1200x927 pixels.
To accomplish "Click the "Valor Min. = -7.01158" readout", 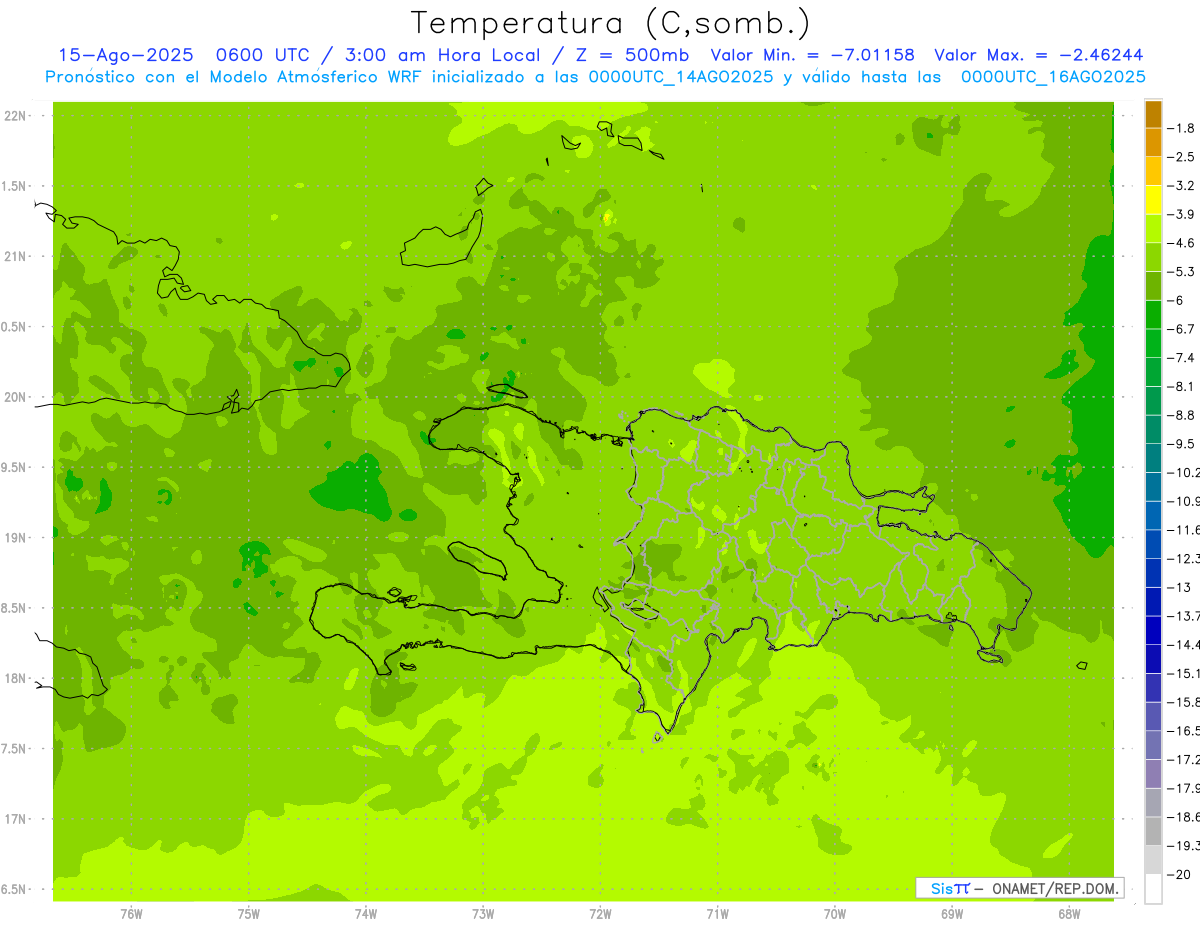I will (812, 55).
